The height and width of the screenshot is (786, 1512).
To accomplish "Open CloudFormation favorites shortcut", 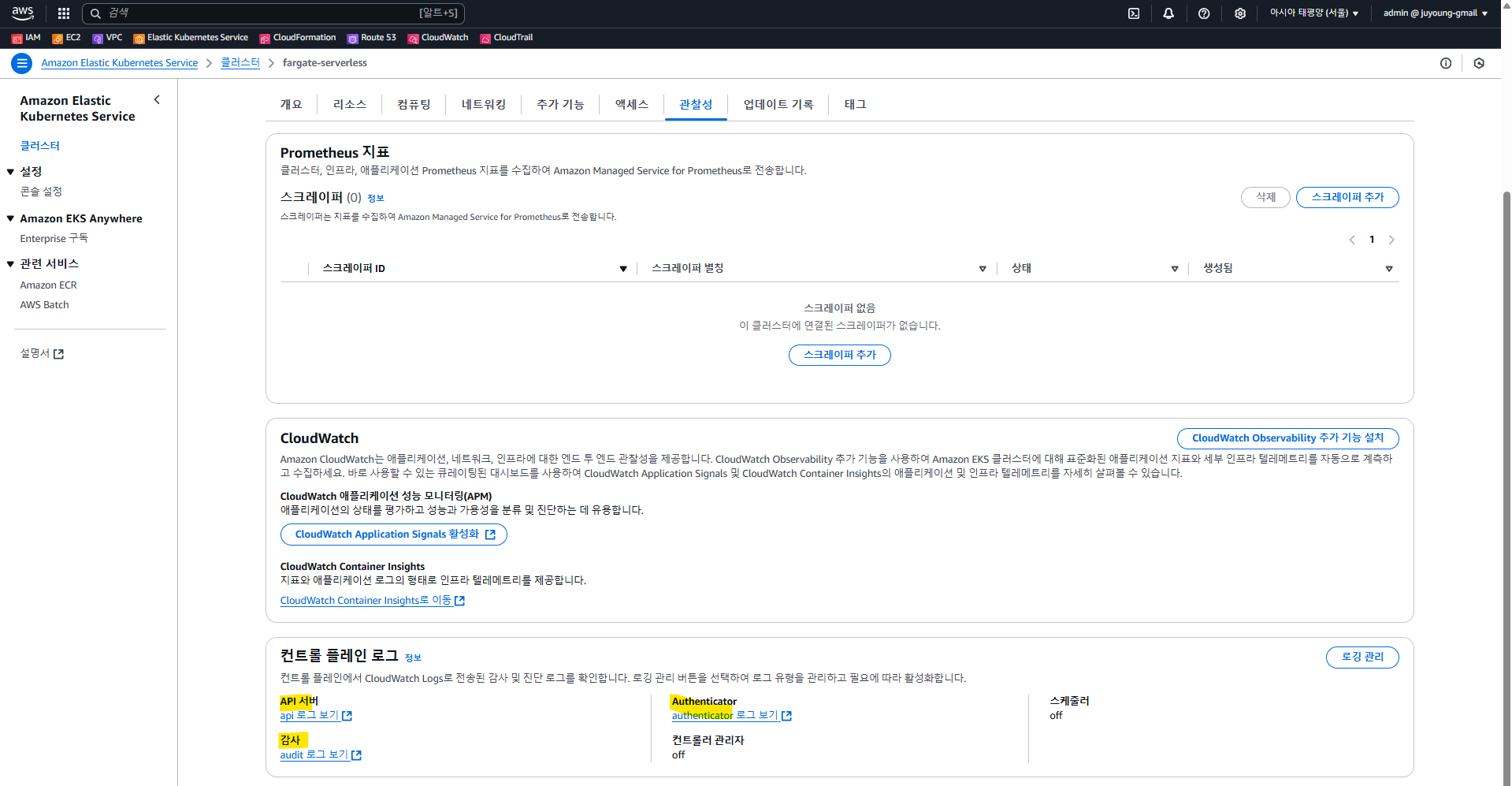I will pyautogui.click(x=298, y=38).
